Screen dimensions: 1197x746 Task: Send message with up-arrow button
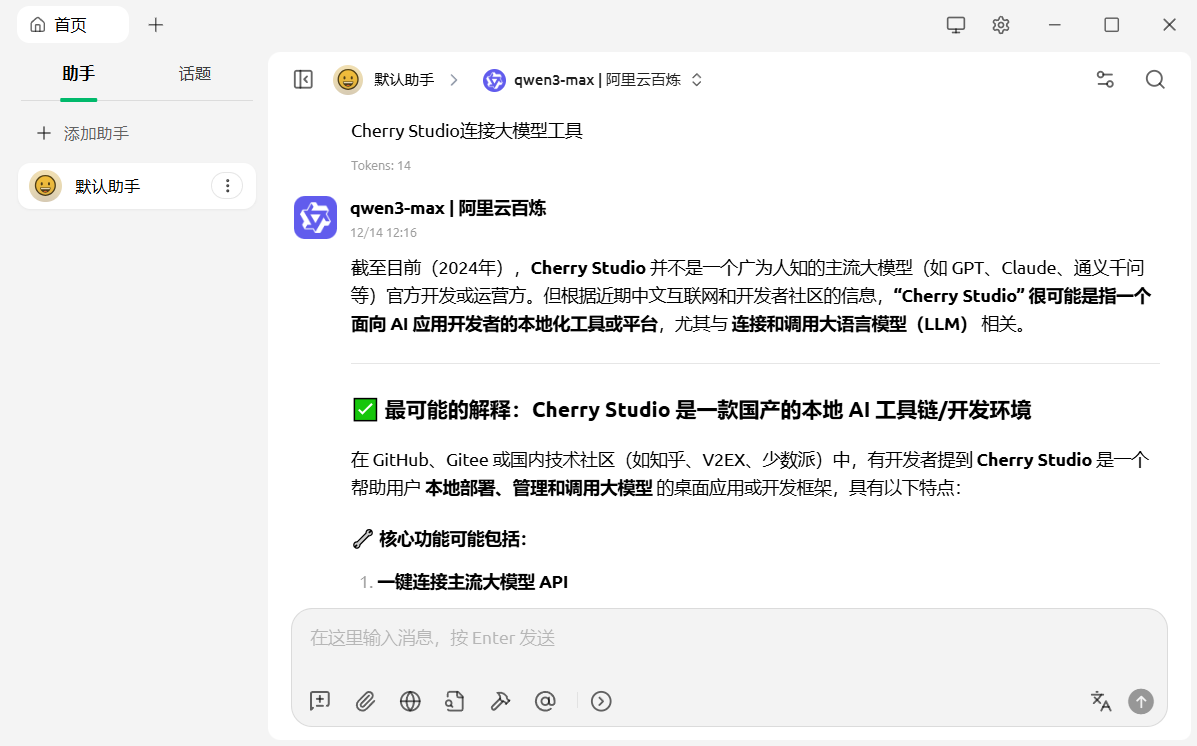point(1141,701)
